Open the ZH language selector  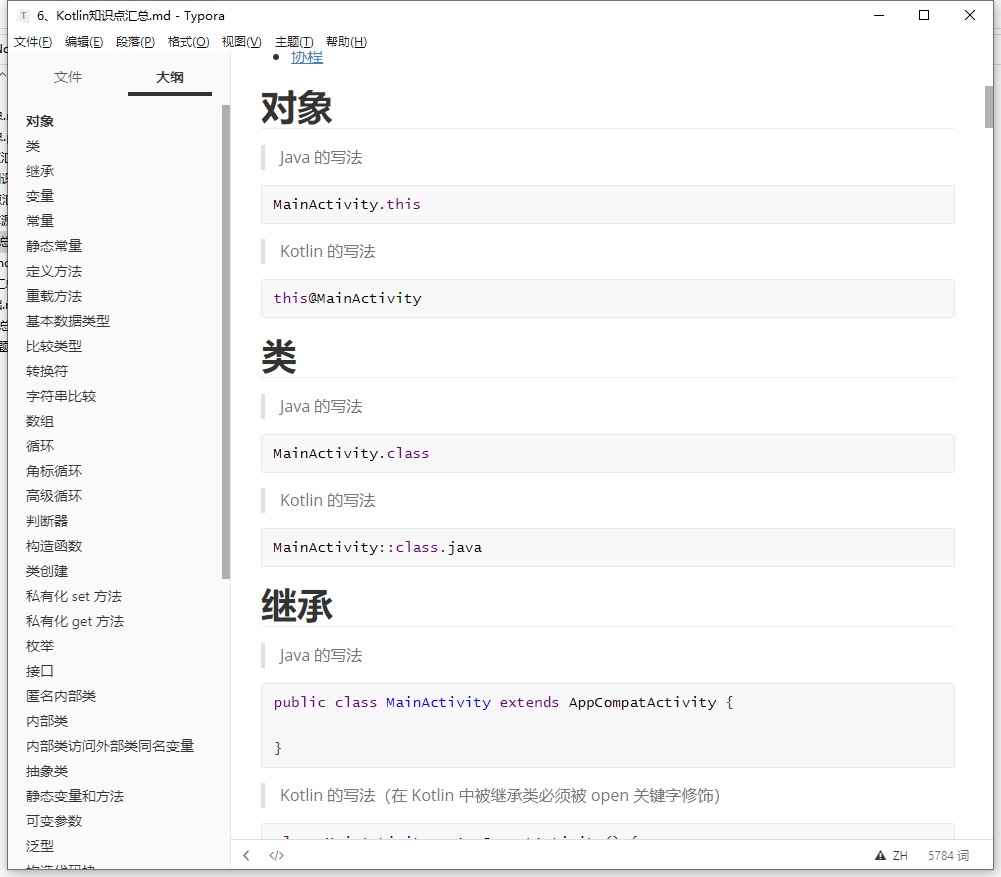(x=900, y=855)
